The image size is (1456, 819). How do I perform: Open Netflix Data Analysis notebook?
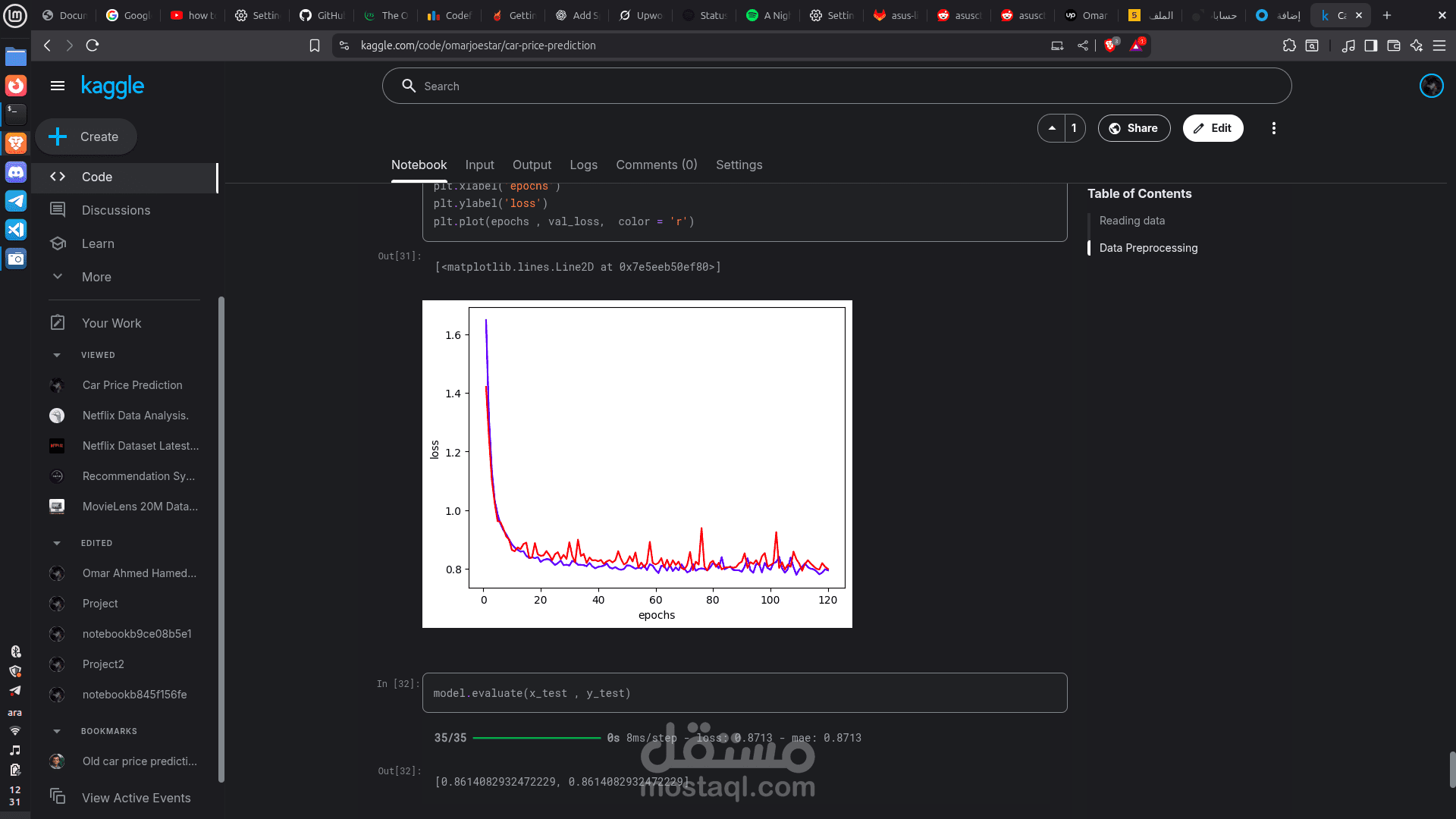(x=135, y=416)
